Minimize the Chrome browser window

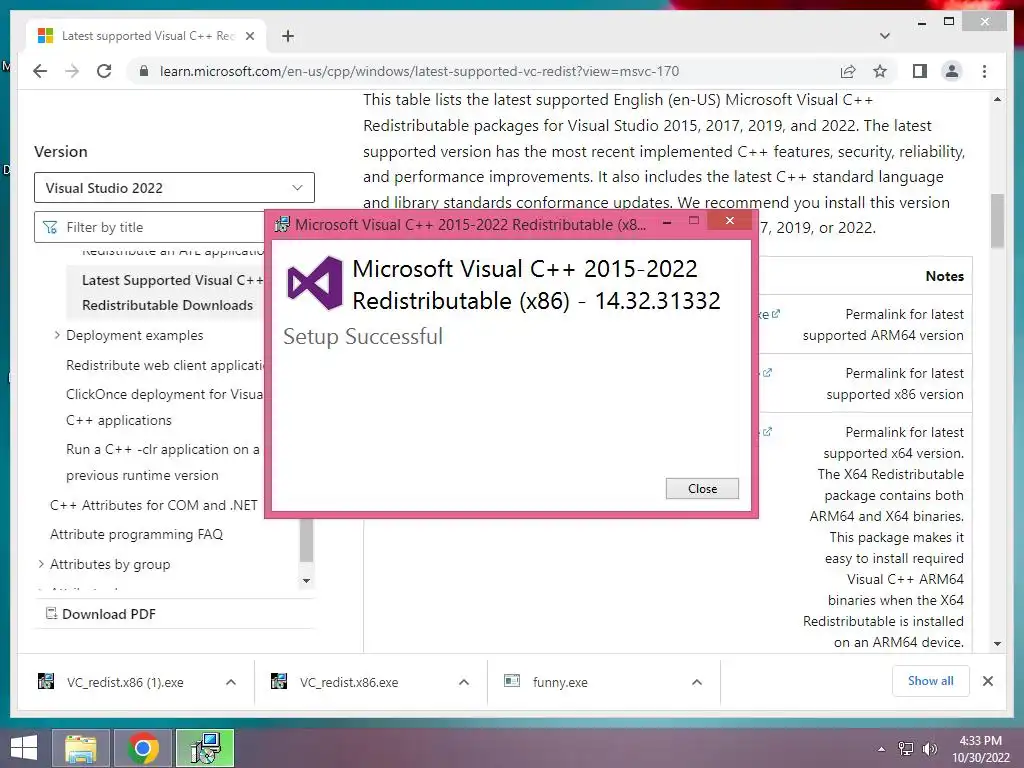point(921,23)
